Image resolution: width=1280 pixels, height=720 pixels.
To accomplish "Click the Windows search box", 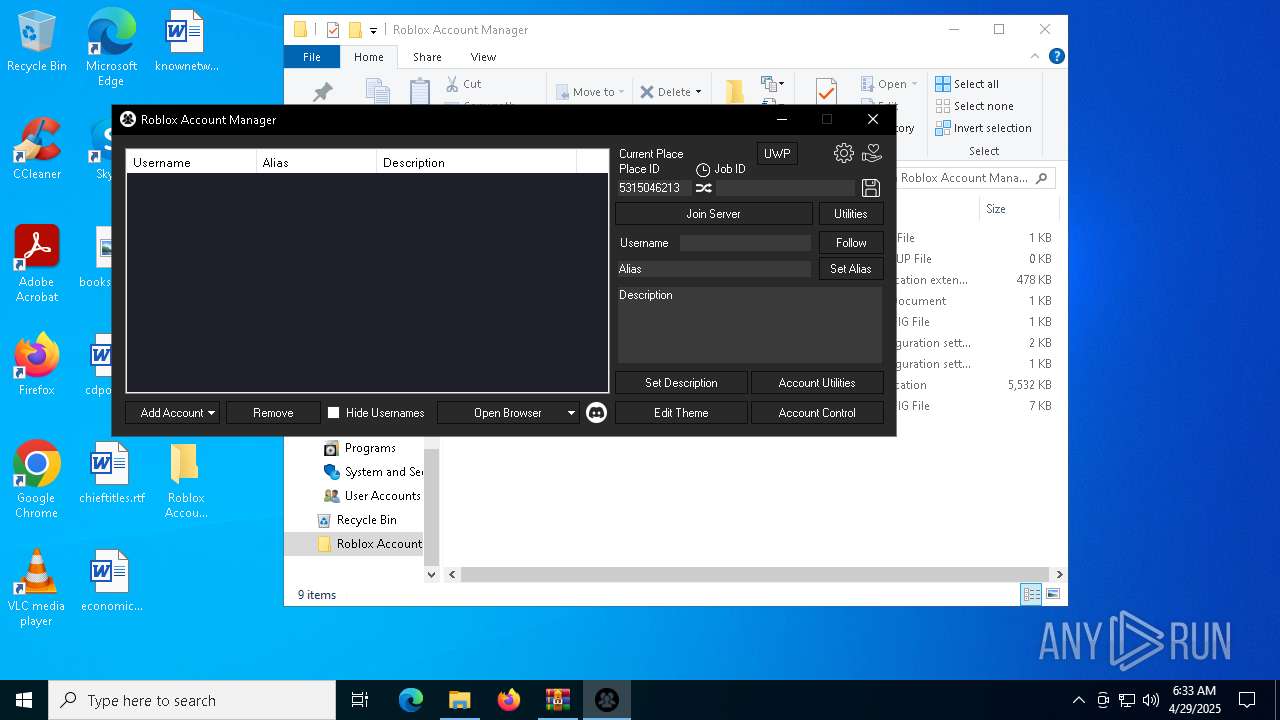I will click(x=192, y=700).
